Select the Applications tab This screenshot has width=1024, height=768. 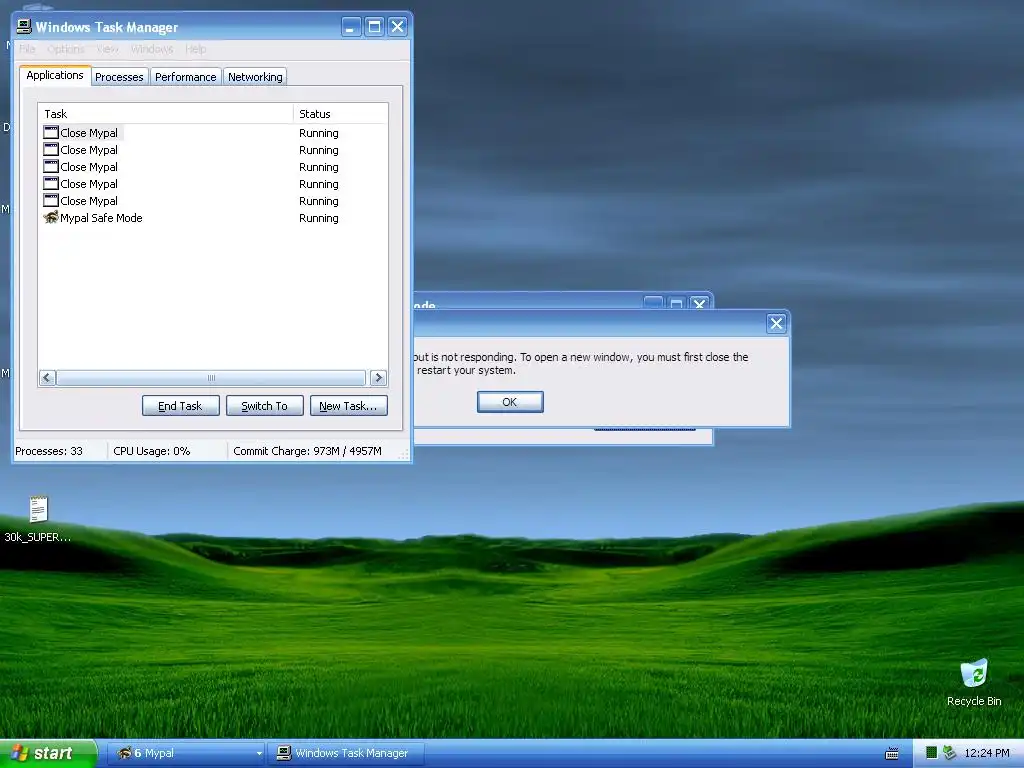click(55, 75)
